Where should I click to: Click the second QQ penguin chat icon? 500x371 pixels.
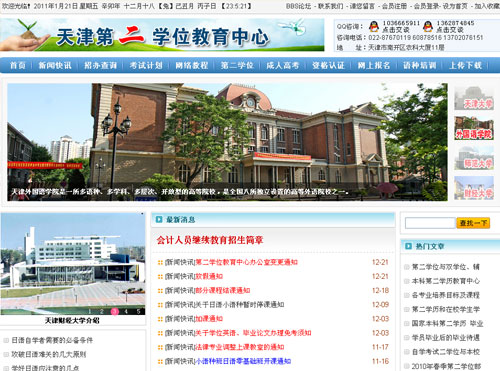click(x=428, y=26)
